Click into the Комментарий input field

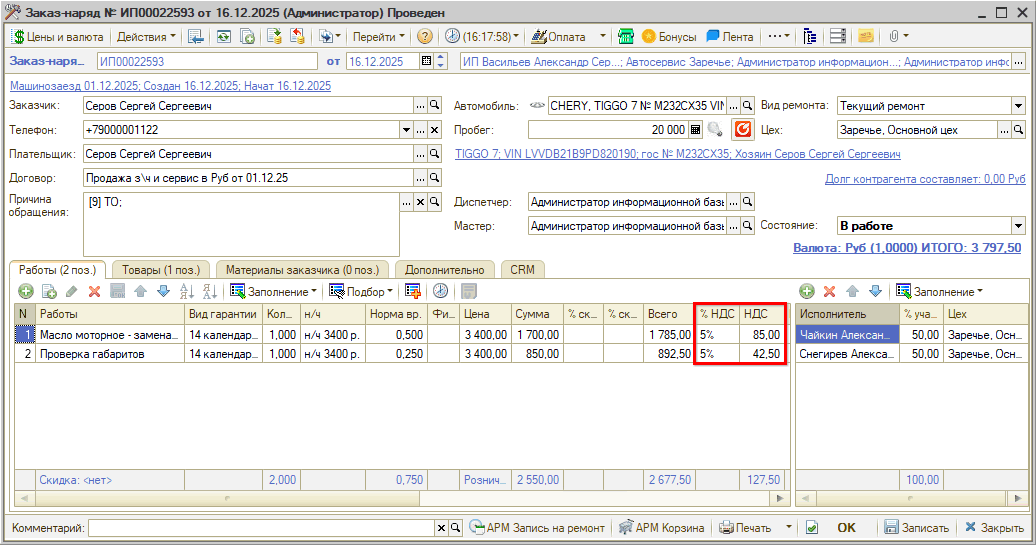point(260,528)
